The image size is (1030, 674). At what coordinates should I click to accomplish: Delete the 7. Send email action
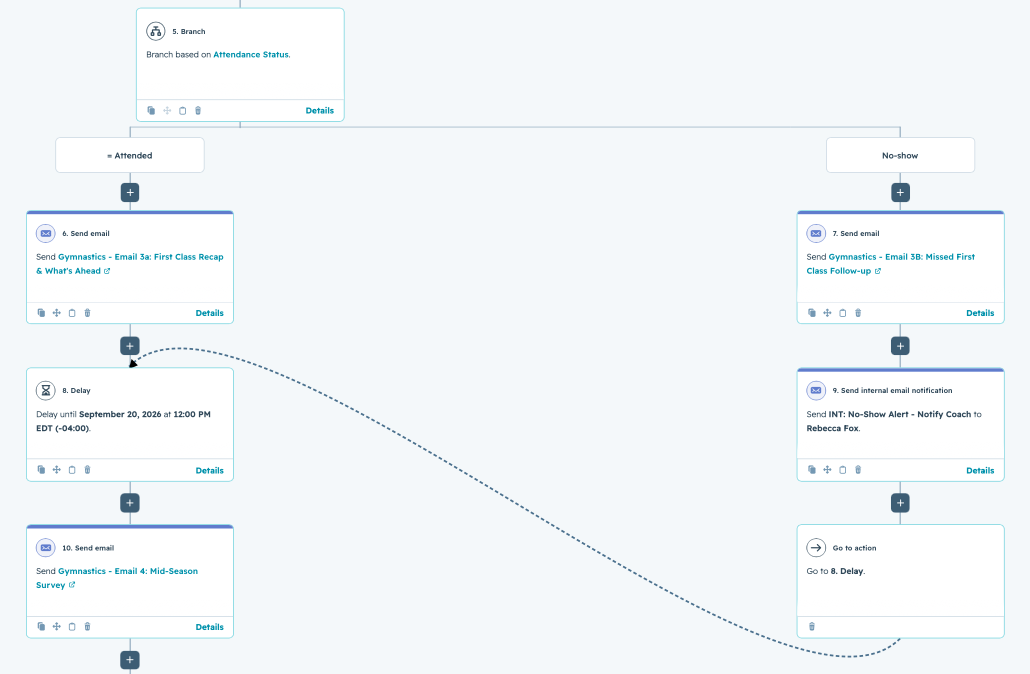pos(858,313)
